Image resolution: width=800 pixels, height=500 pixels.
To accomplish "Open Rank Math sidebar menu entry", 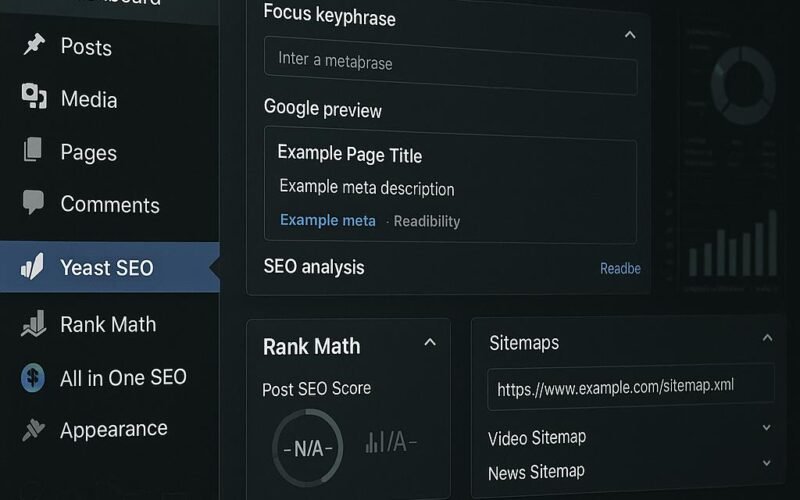I will pos(110,324).
